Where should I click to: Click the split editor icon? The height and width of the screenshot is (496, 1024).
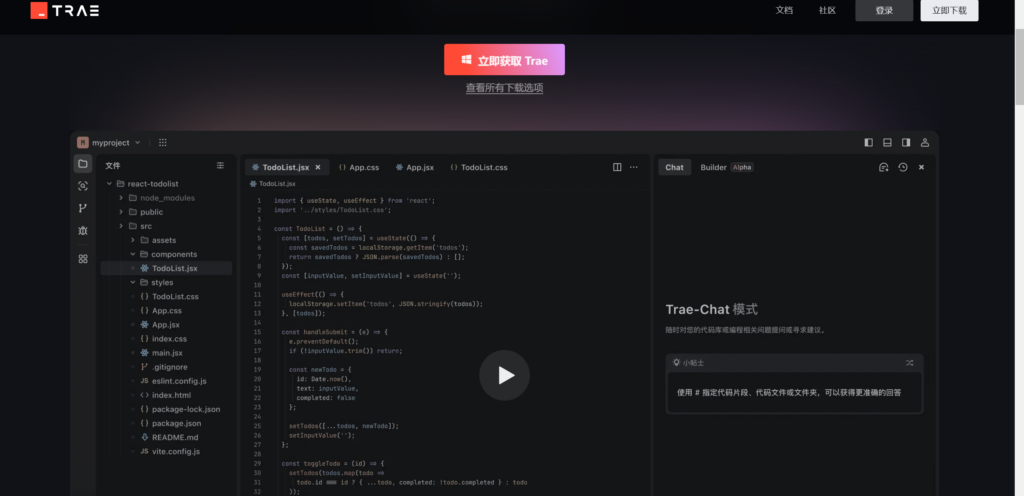coord(617,167)
